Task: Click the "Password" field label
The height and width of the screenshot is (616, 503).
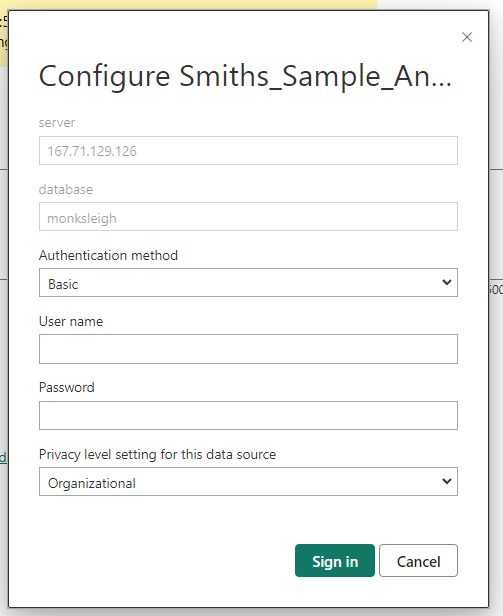Action: pos(66,387)
